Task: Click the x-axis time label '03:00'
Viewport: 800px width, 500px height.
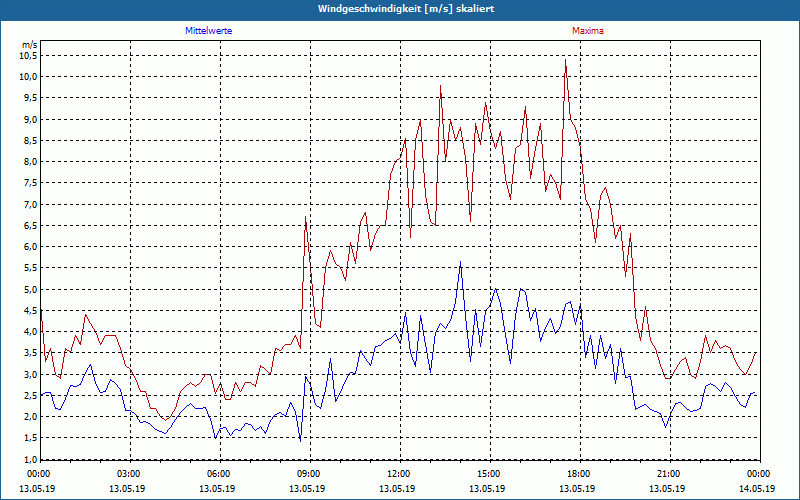Action: tap(127, 474)
